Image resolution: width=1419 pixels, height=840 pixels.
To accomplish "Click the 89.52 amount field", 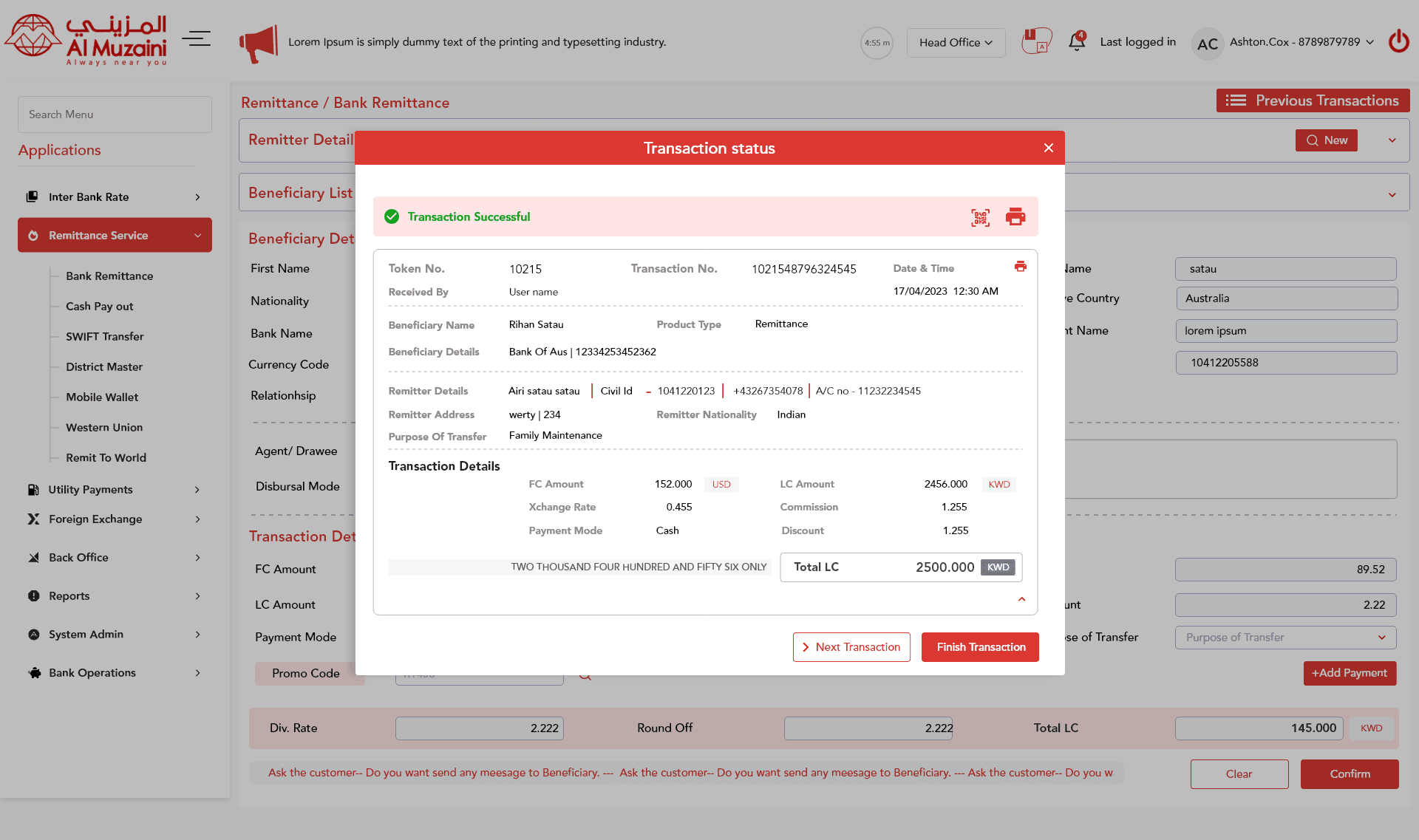I will pyautogui.click(x=1286, y=570).
